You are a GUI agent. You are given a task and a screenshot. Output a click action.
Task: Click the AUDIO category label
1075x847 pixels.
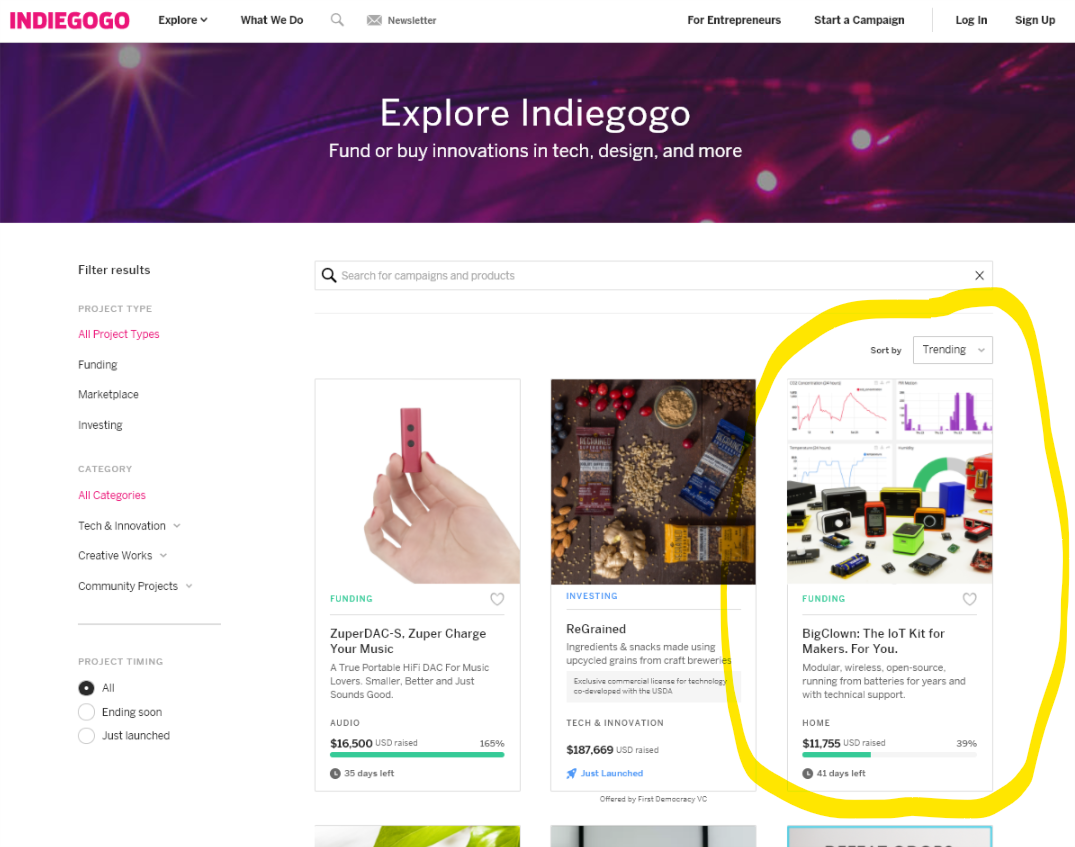pyautogui.click(x=345, y=723)
